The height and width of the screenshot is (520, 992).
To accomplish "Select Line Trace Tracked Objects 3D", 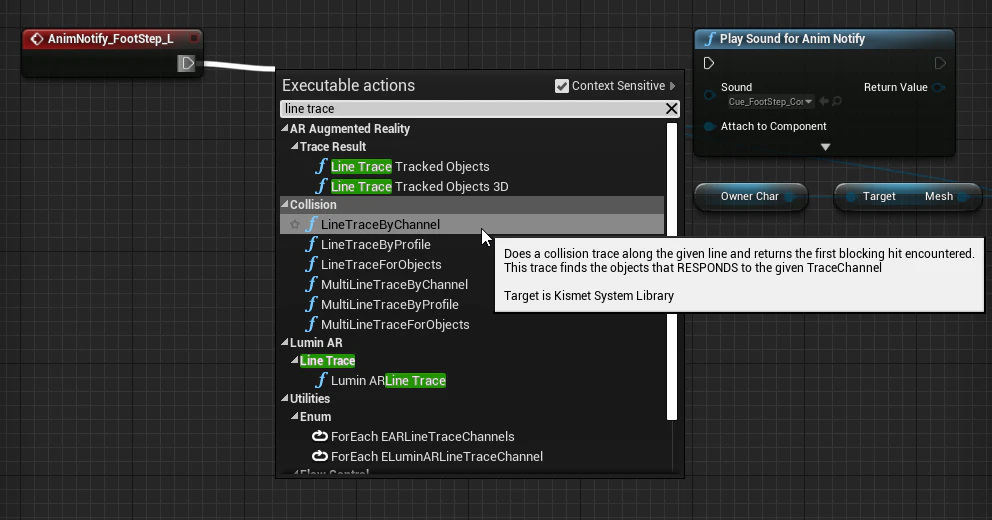I will pyautogui.click(x=419, y=187).
